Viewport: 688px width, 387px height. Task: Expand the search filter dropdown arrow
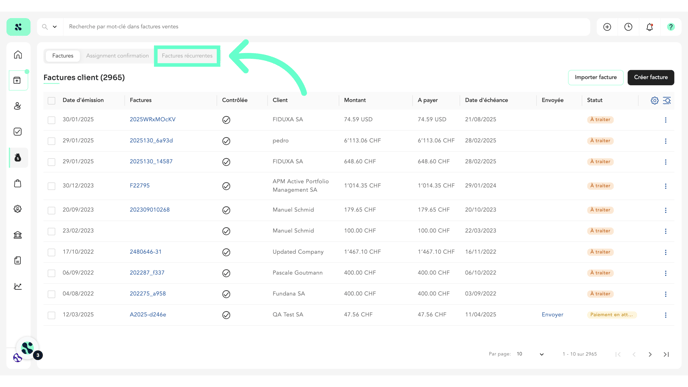tap(55, 27)
